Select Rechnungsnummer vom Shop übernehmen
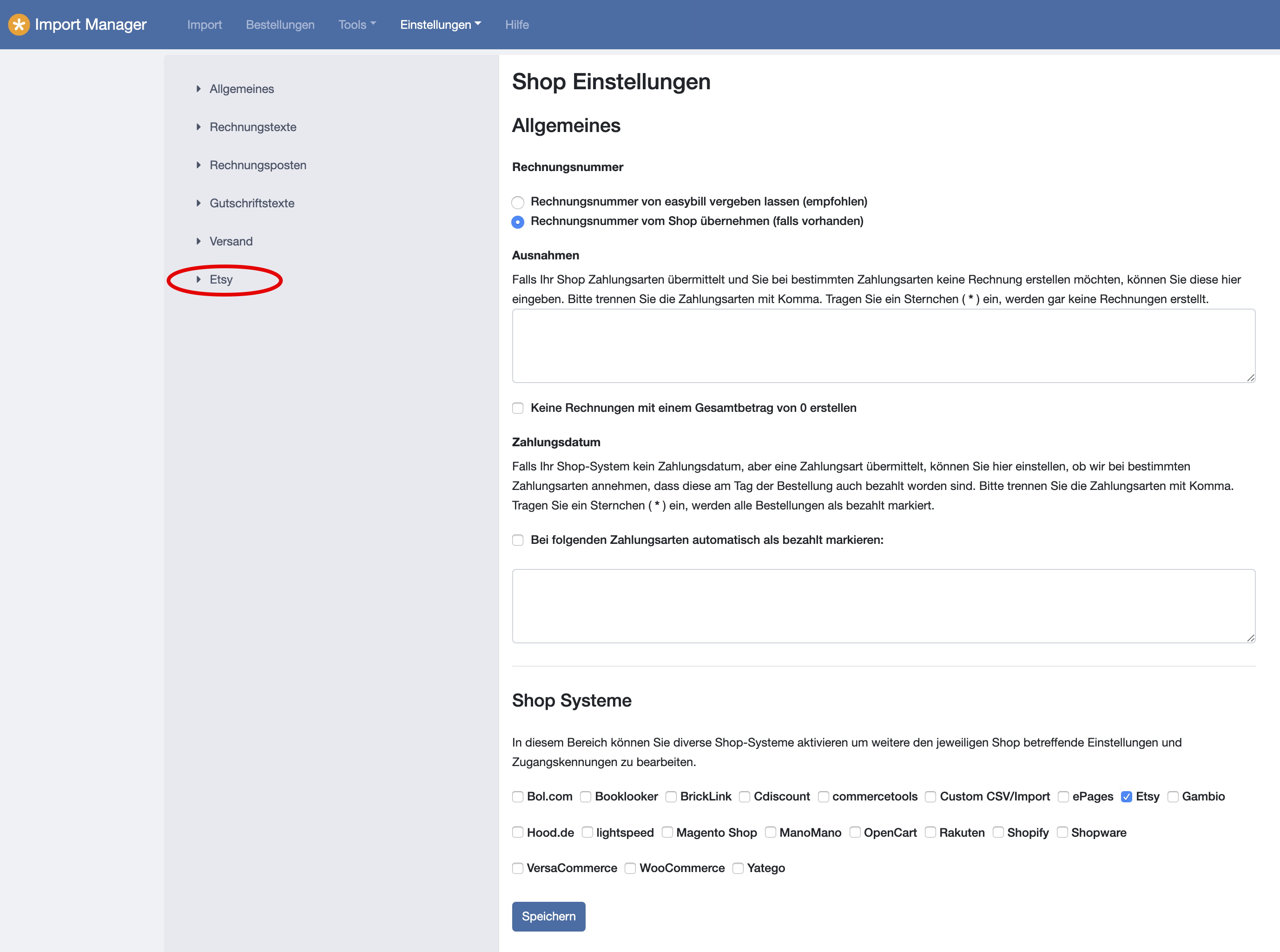The height and width of the screenshot is (952, 1280). coord(518,222)
